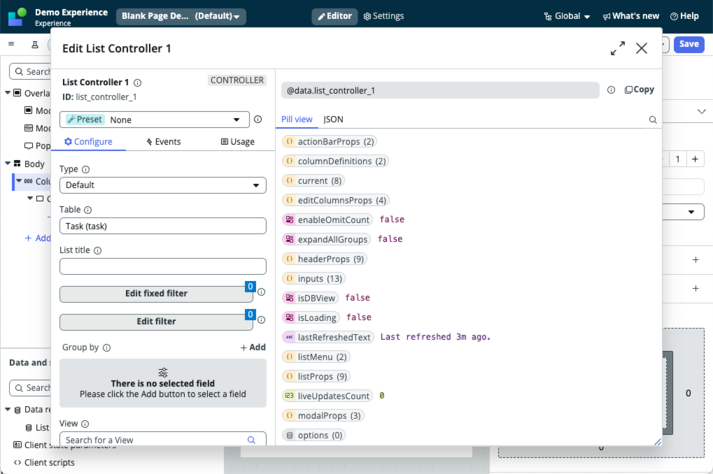713x474 pixels.
Task: Click the Edit fixed filter button
Action: coord(156,294)
